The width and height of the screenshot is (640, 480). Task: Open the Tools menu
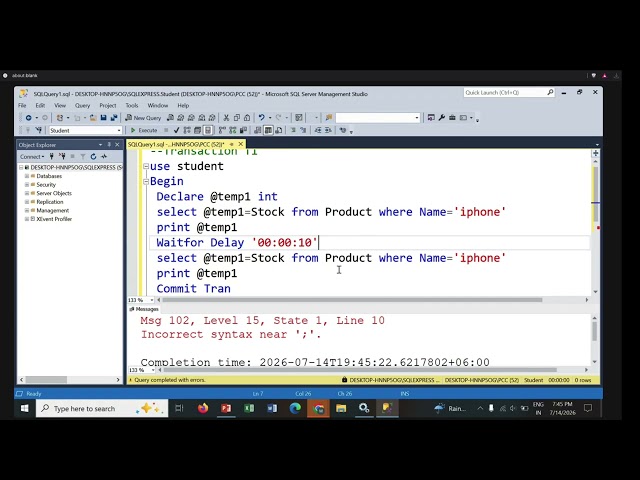coord(132,105)
